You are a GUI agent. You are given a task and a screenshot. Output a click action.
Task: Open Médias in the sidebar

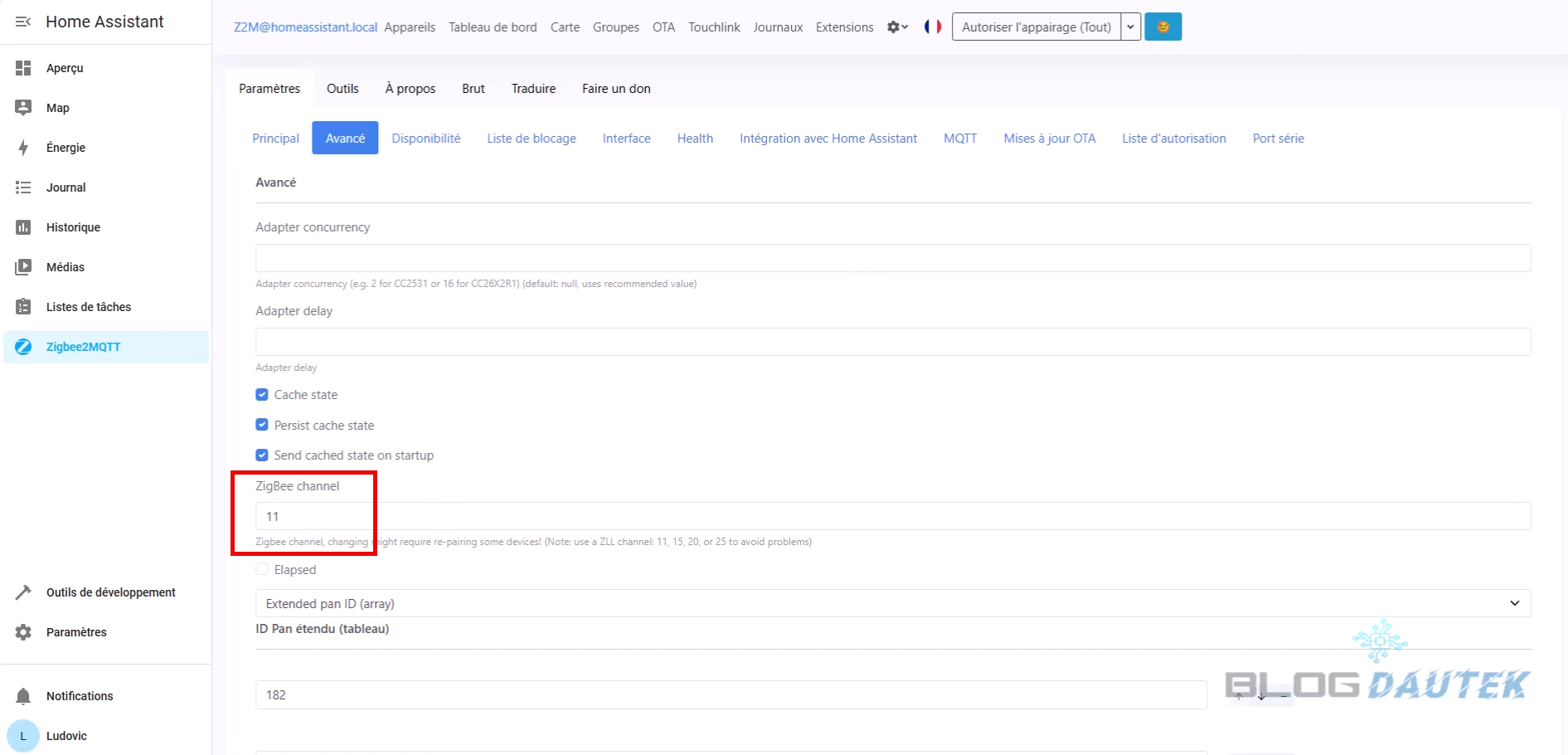coord(65,267)
